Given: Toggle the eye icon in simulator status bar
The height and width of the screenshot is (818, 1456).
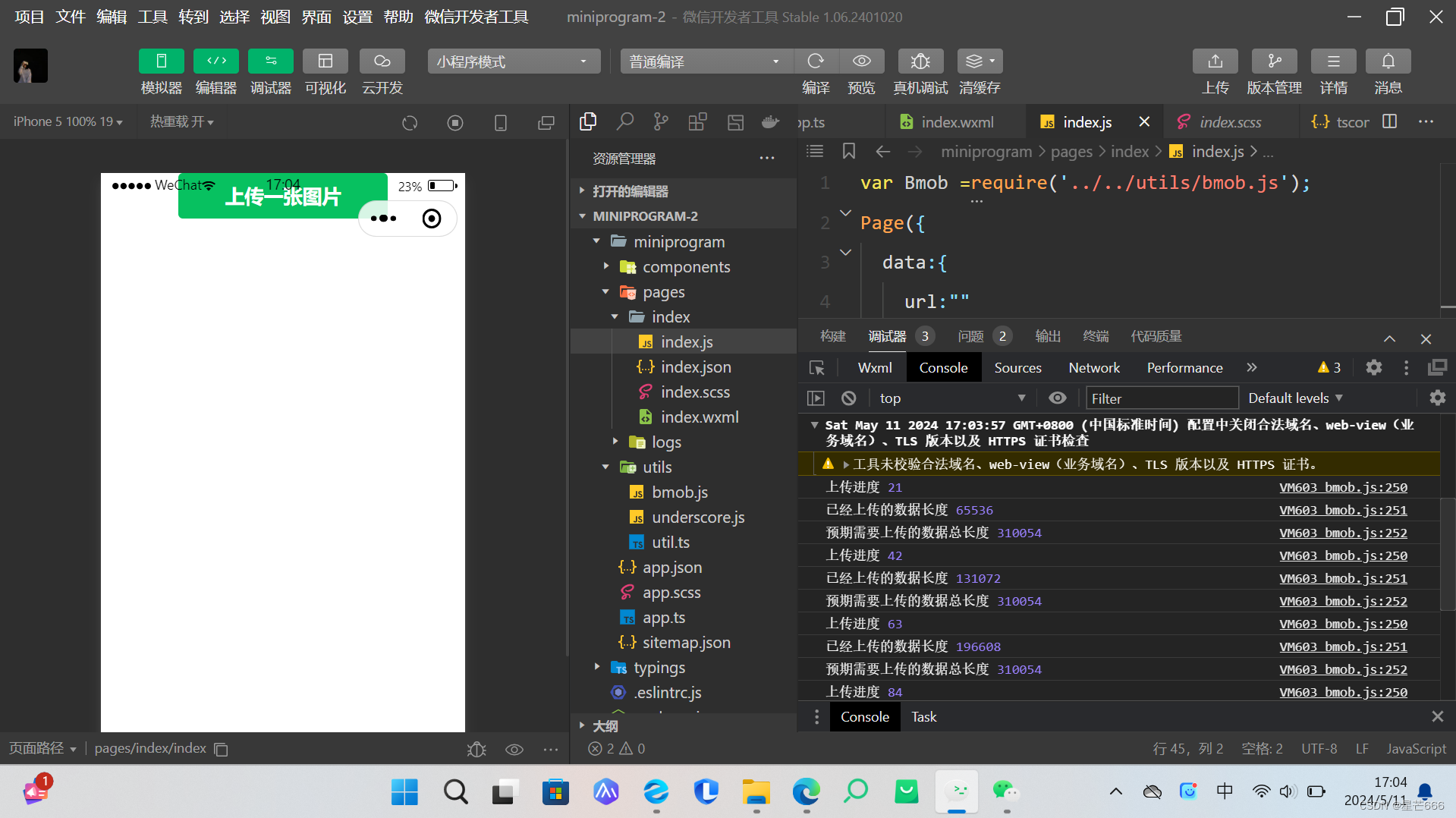Looking at the screenshot, I should [x=514, y=750].
